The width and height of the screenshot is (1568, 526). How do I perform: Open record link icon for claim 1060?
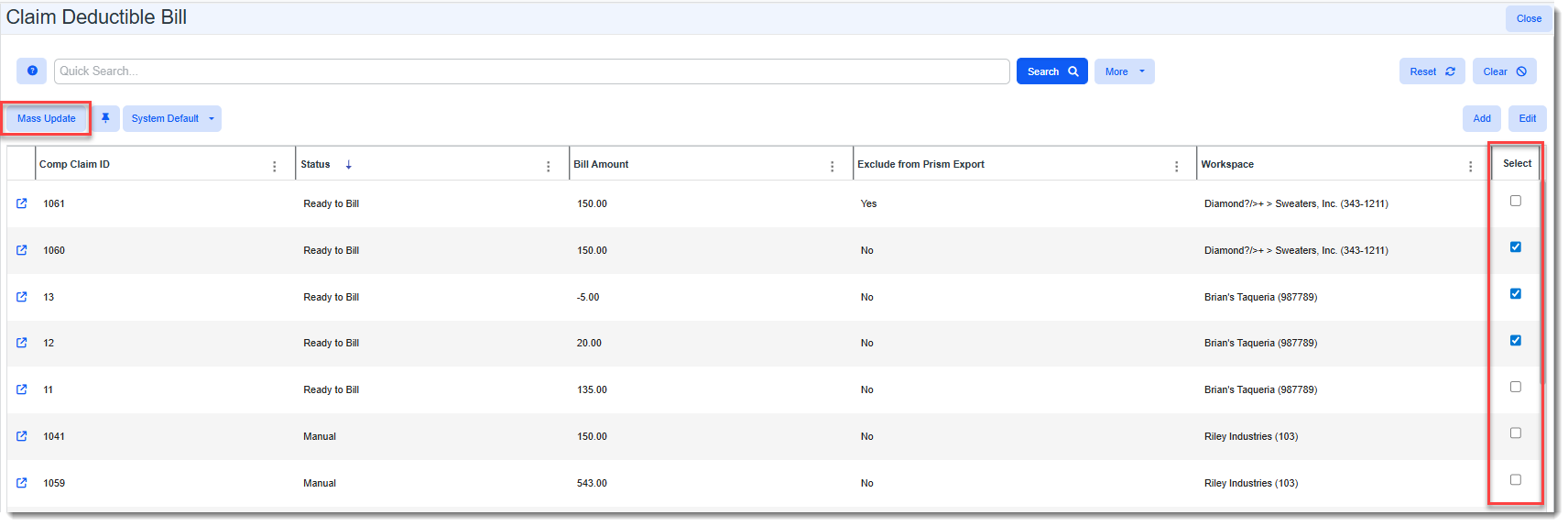click(x=22, y=250)
